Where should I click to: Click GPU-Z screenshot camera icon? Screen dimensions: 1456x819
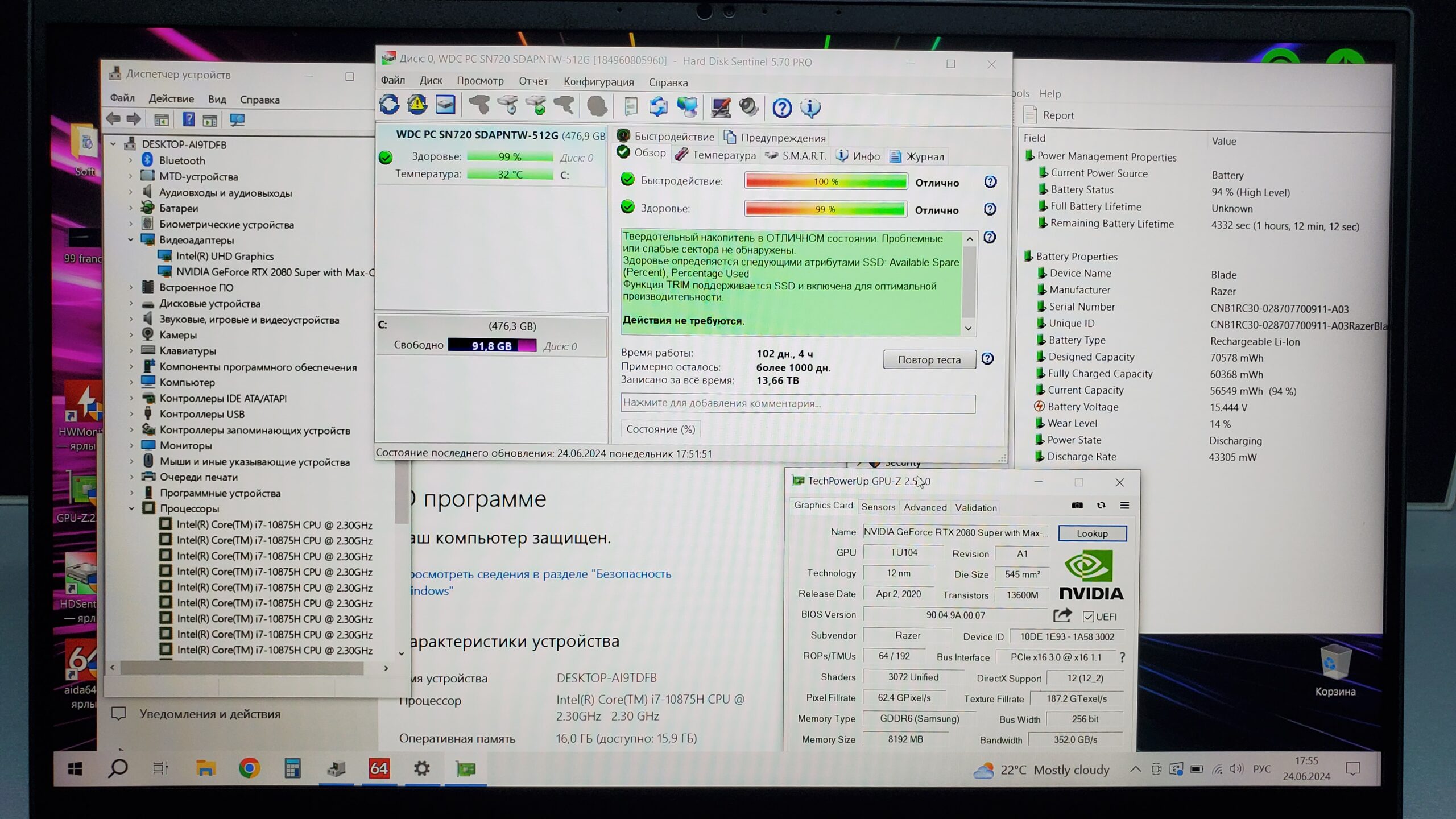pyautogui.click(x=1077, y=505)
